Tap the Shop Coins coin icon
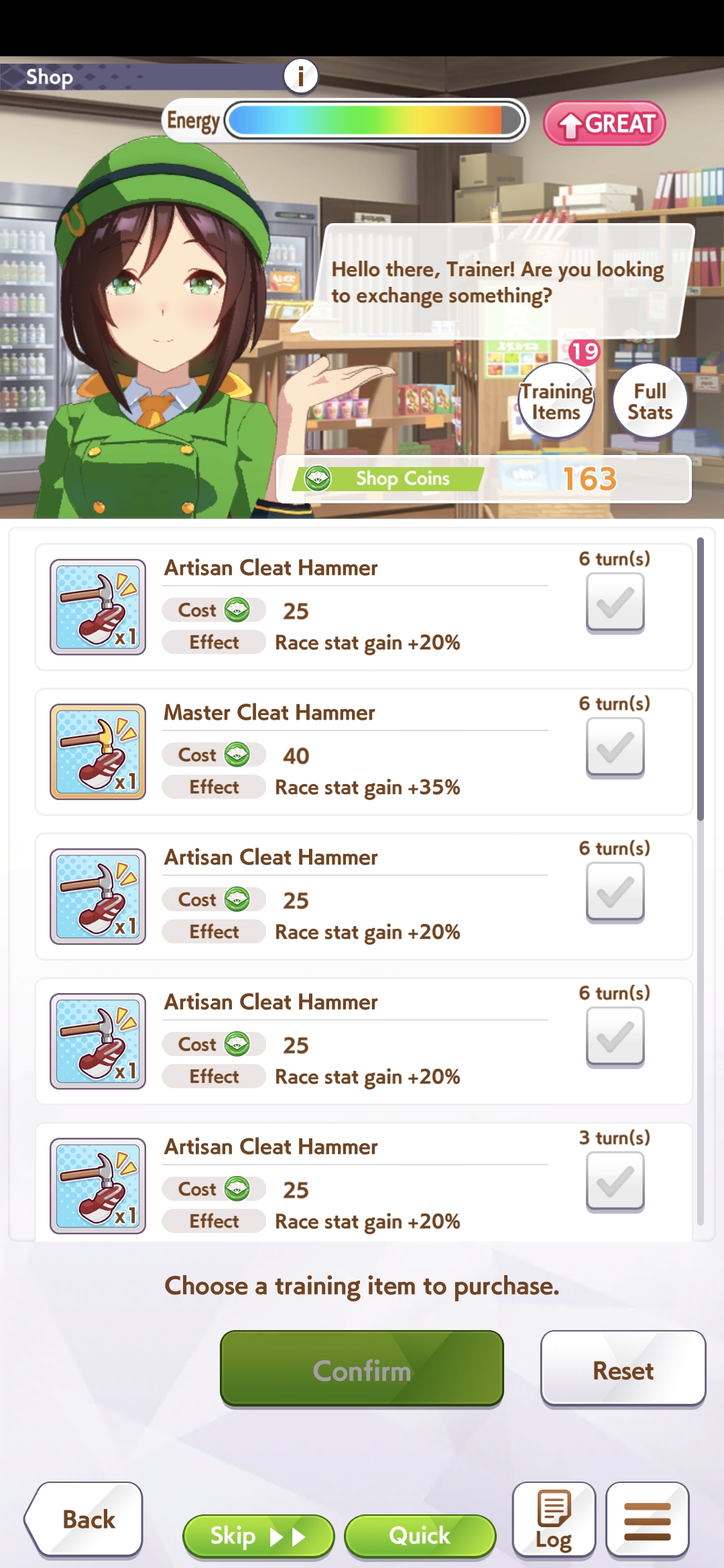Viewport: 724px width, 1568px height. click(318, 478)
